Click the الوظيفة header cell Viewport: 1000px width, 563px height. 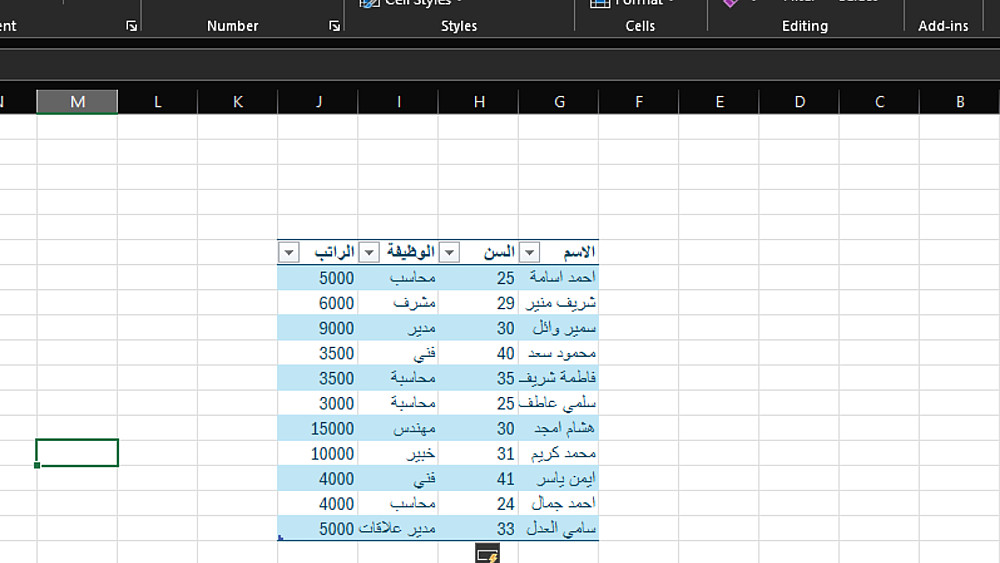coord(398,252)
